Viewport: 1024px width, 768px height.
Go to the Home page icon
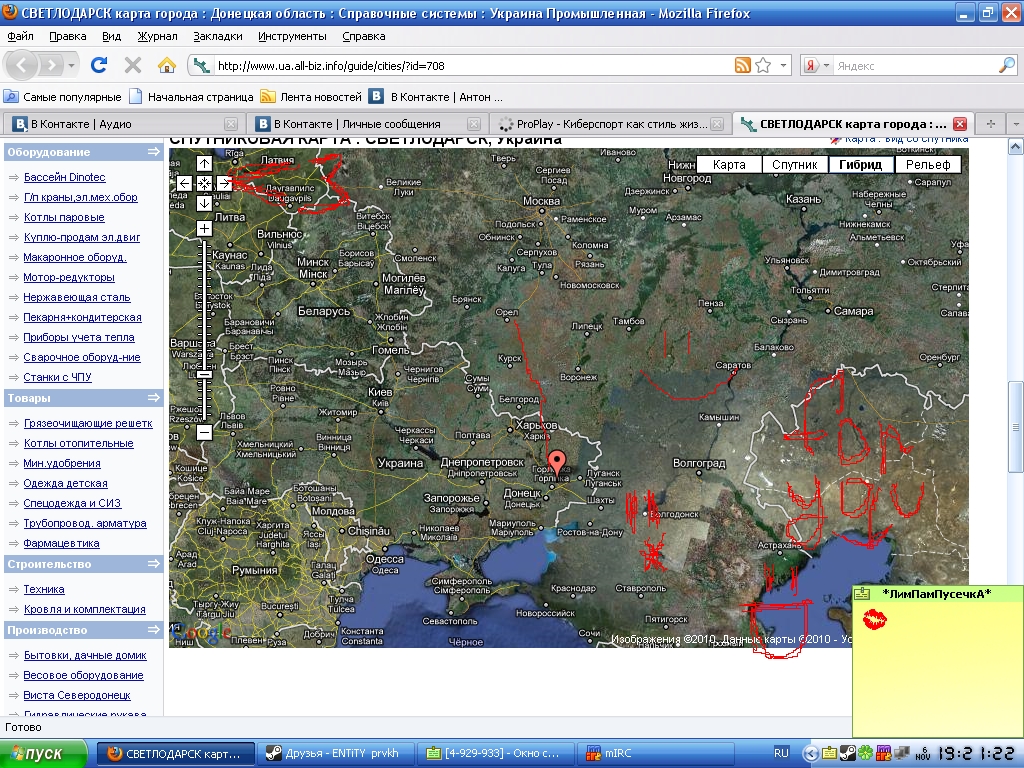click(x=167, y=65)
